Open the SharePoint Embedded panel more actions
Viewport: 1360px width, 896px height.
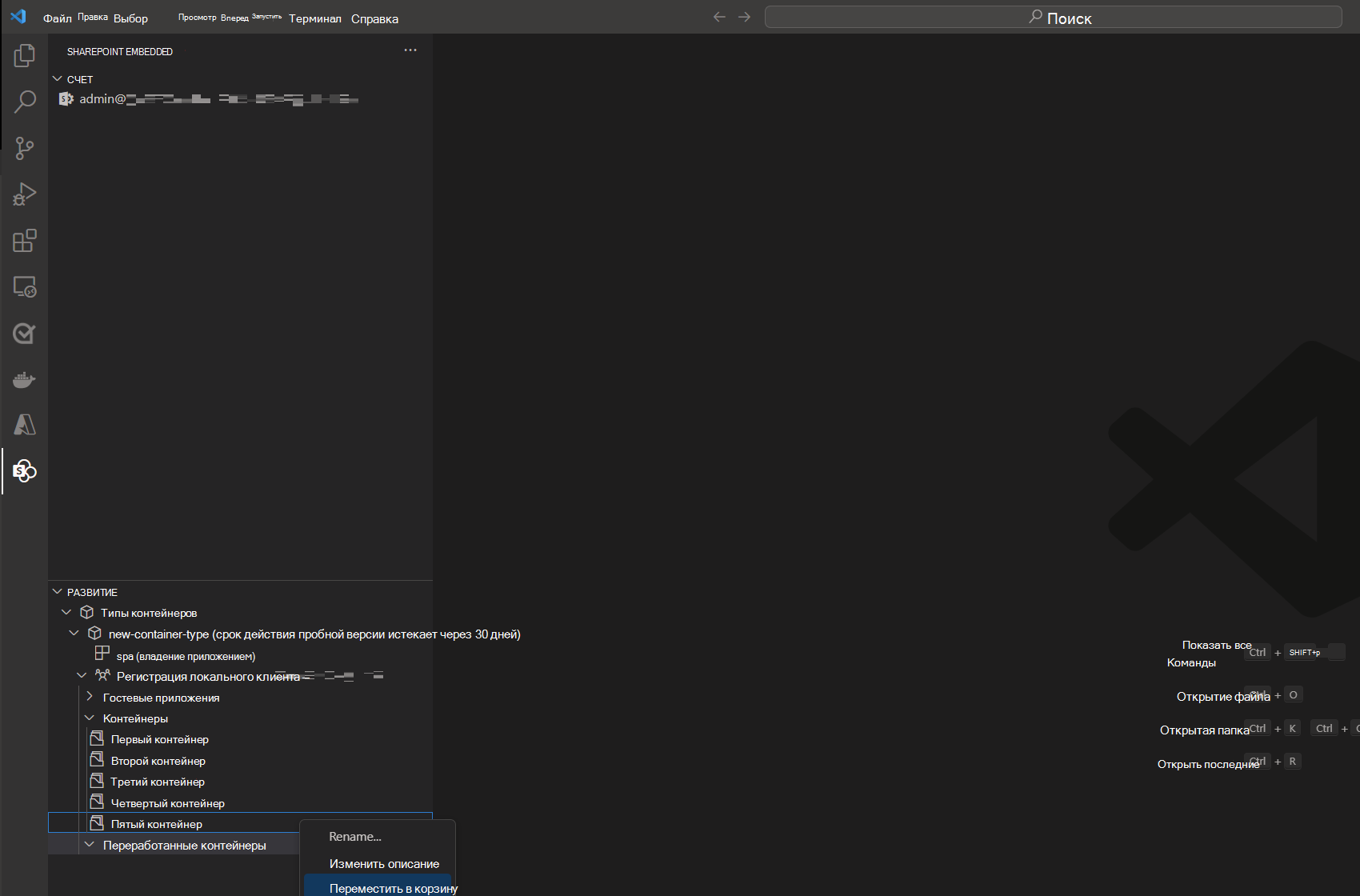[x=410, y=50]
